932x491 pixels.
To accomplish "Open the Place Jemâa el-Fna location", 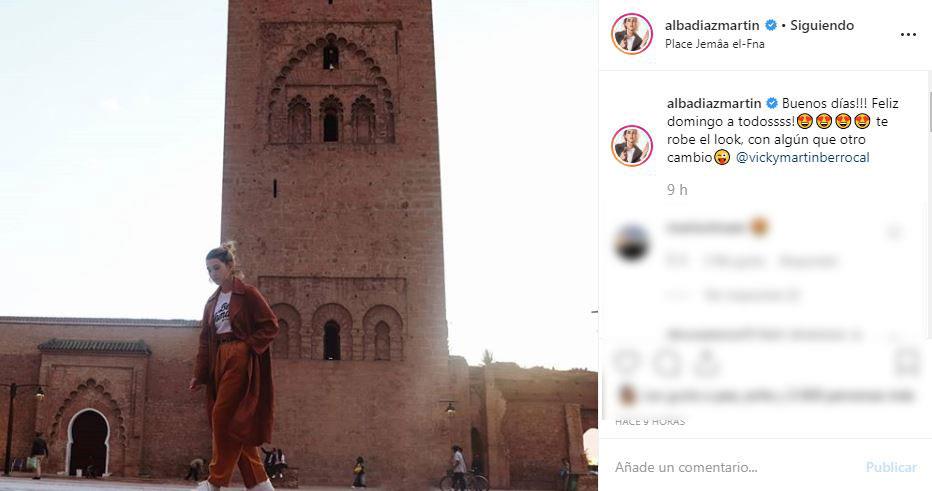I will 714,44.
